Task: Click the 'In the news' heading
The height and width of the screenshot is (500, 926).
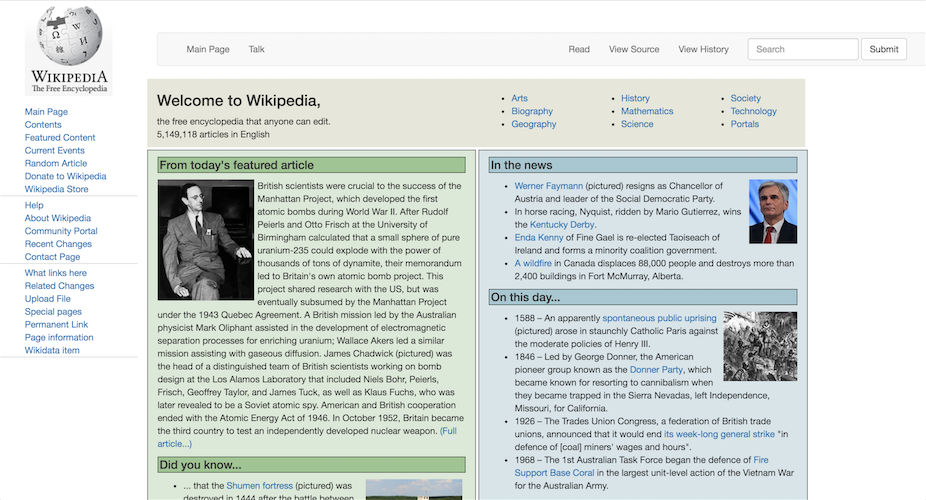Action: click(x=643, y=165)
